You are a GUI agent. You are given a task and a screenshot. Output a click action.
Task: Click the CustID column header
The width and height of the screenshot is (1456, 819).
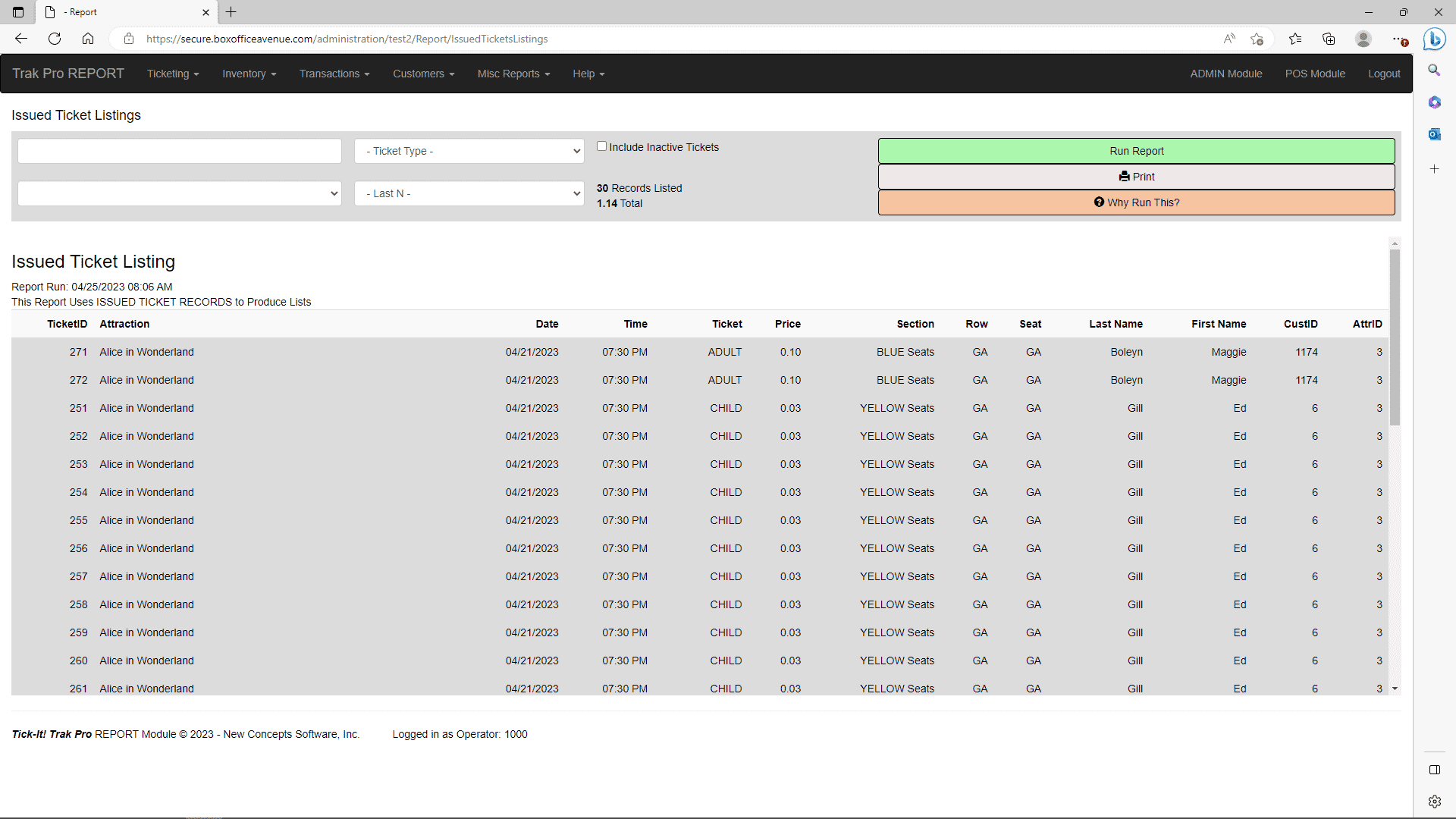(1301, 324)
